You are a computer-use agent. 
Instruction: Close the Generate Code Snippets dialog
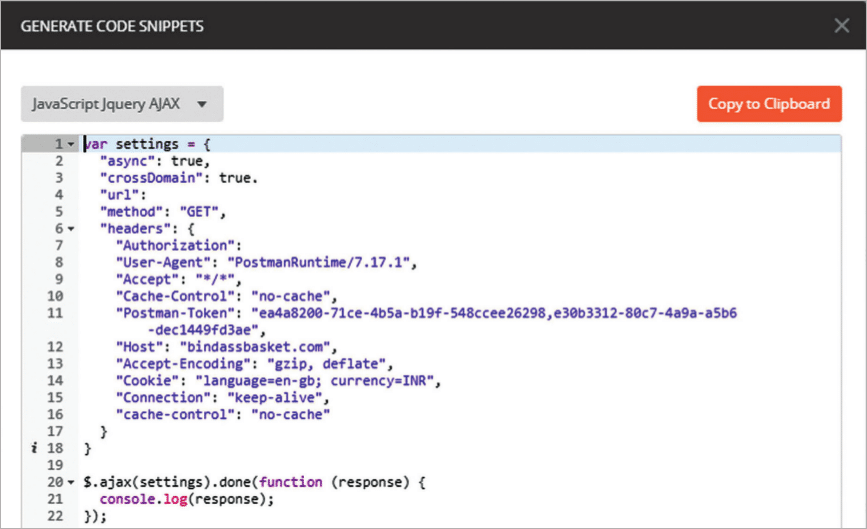pos(841,25)
